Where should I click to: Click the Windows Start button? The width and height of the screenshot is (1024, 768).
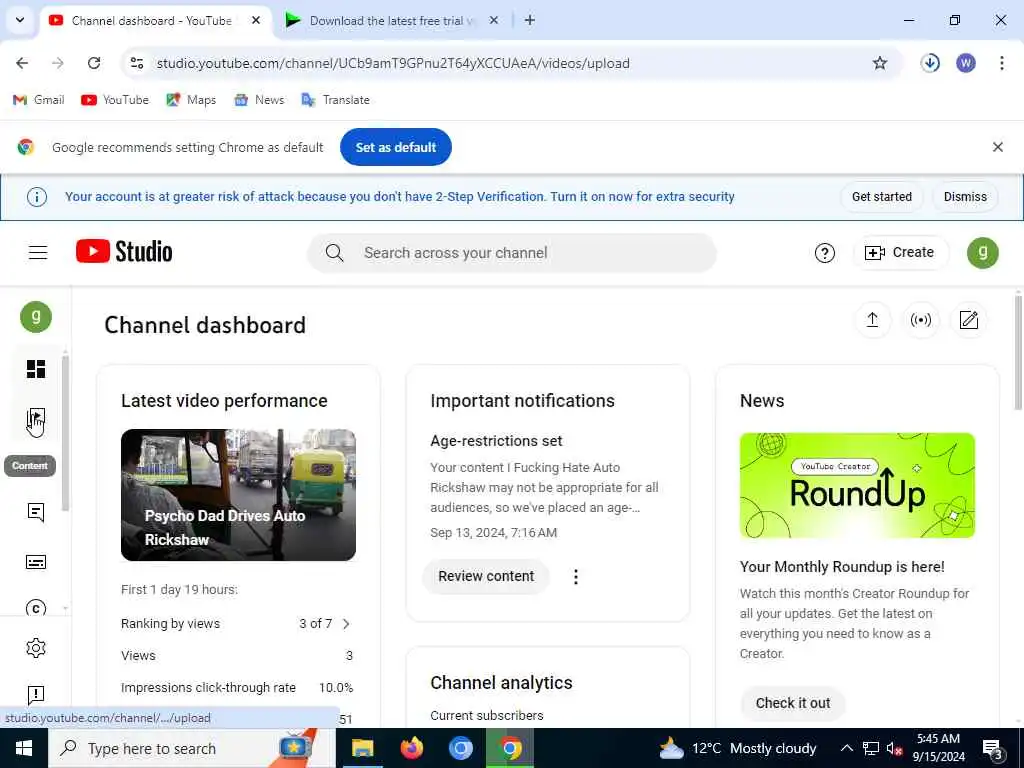24,748
